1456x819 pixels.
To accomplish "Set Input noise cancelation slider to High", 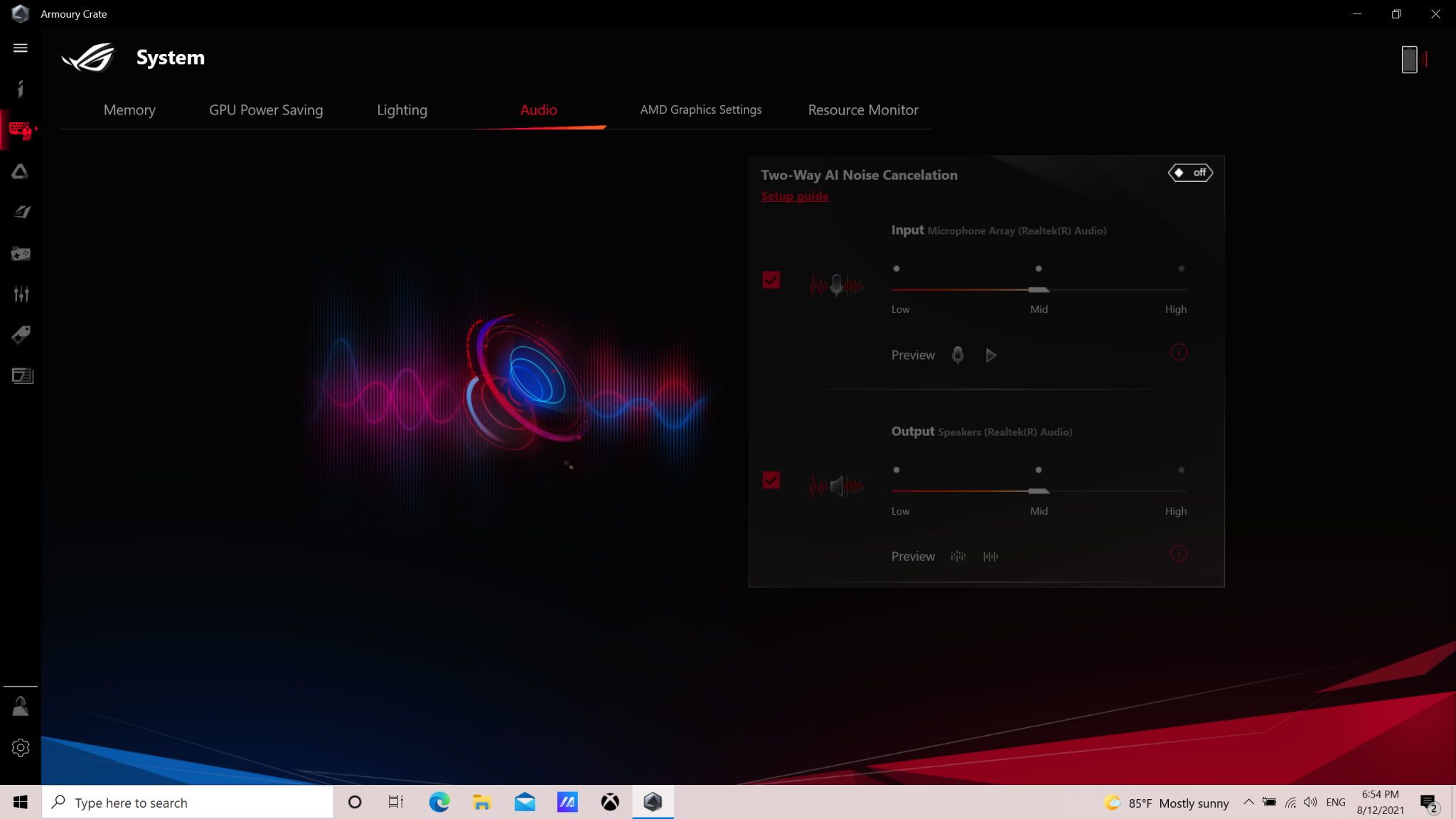I will point(1182,269).
